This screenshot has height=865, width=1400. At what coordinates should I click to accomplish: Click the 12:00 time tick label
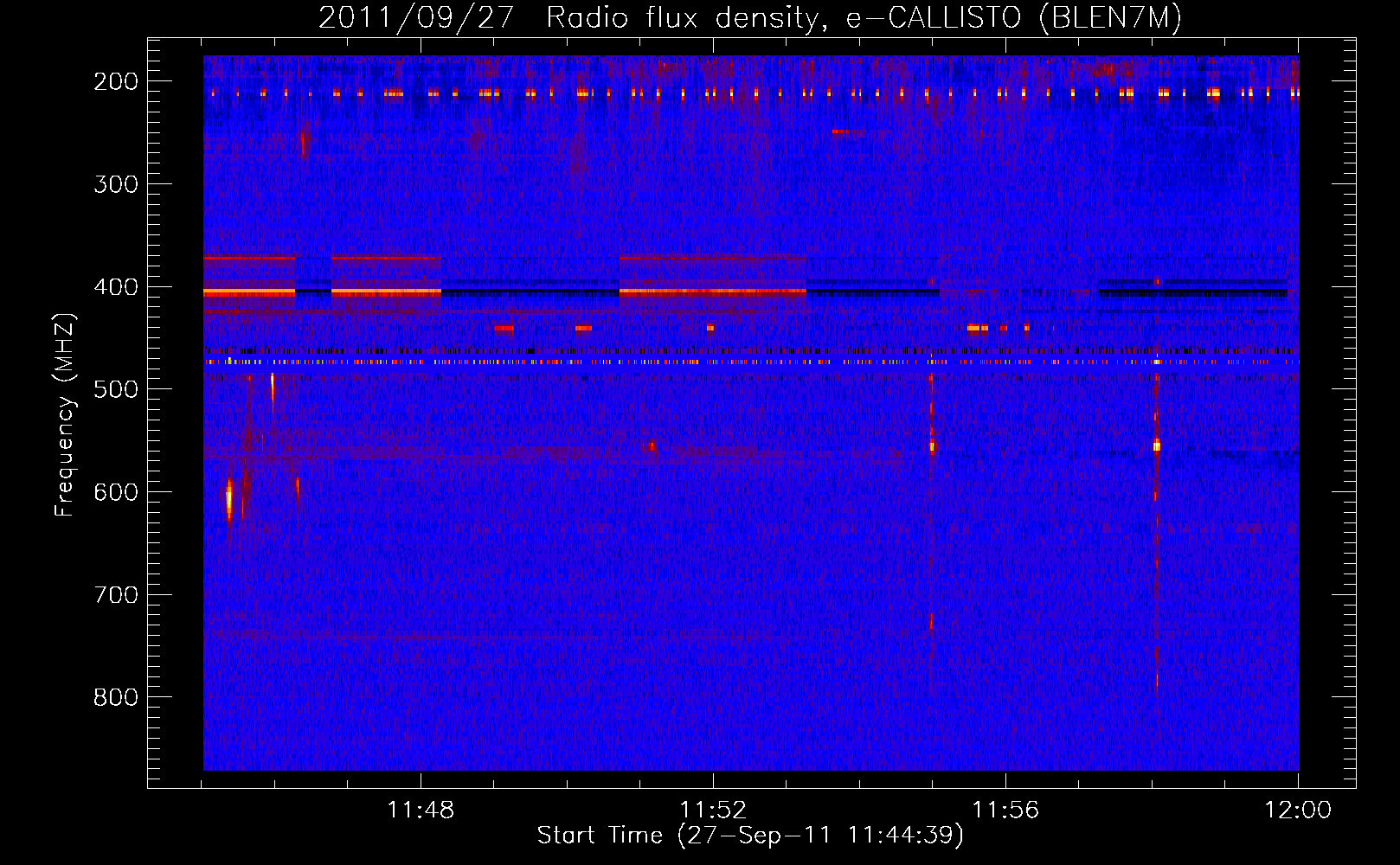point(1298,811)
